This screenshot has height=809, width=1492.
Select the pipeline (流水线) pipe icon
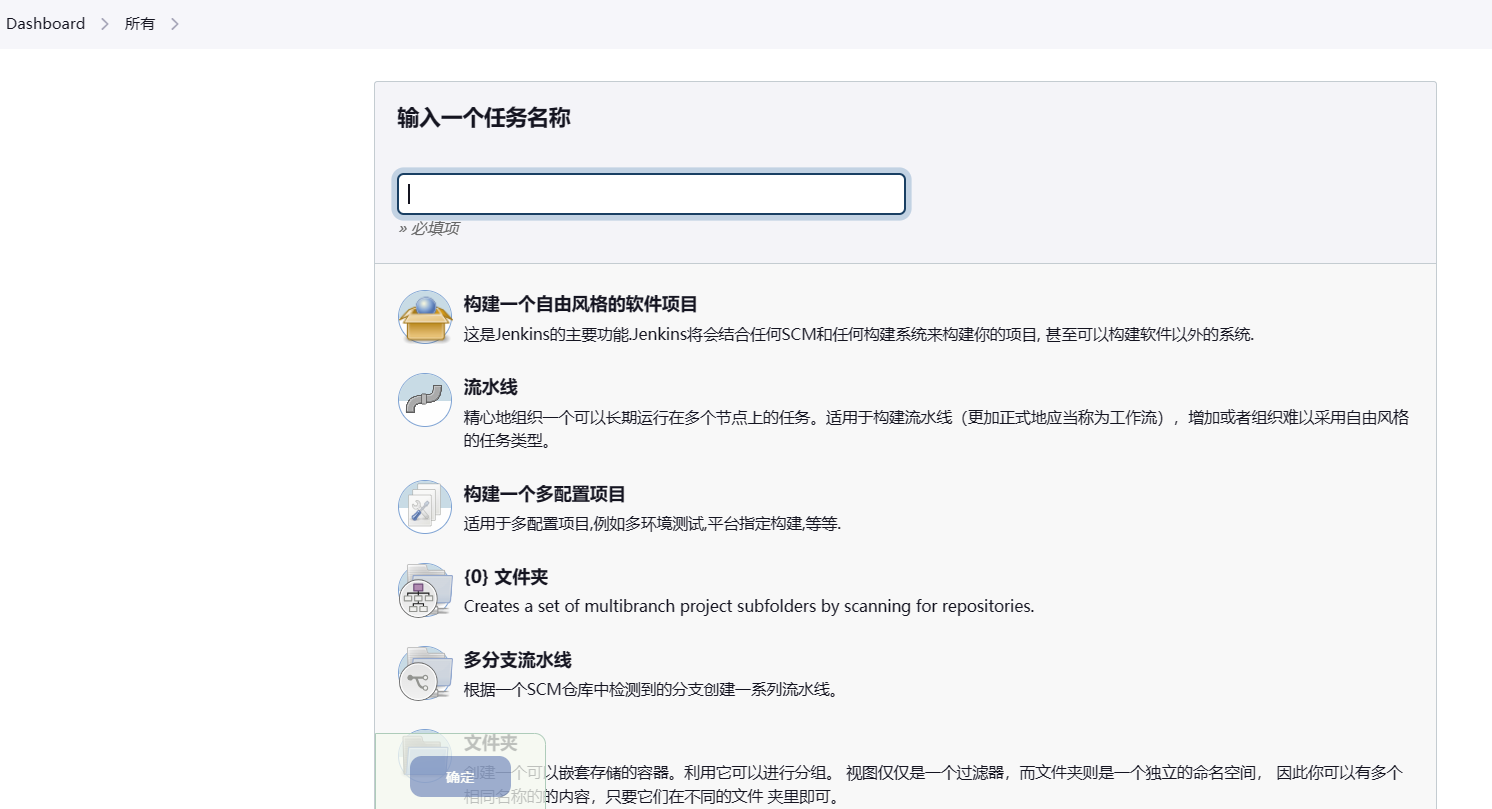coord(425,400)
